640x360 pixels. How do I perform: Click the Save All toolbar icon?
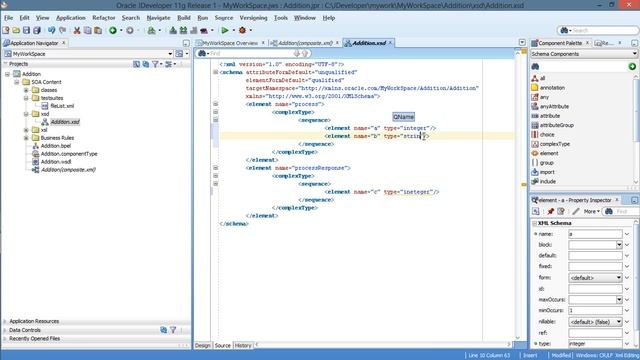click(37, 30)
